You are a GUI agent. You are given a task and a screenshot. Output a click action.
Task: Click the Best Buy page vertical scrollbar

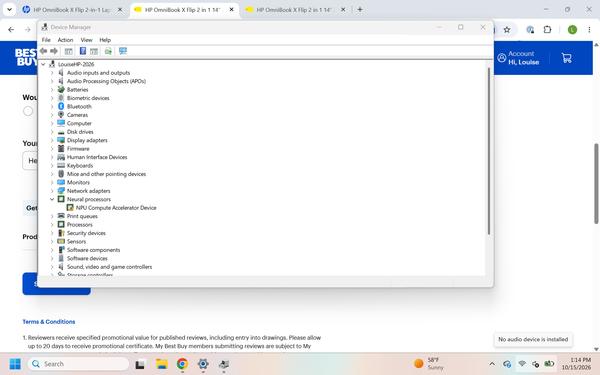coord(596,184)
